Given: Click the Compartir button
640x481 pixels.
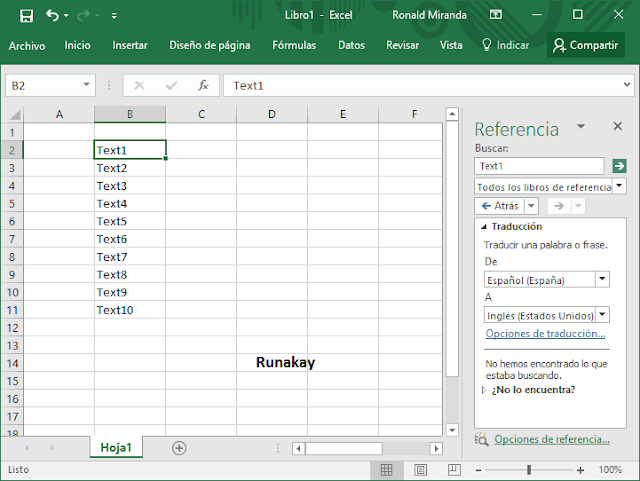Looking at the screenshot, I should click(585, 45).
